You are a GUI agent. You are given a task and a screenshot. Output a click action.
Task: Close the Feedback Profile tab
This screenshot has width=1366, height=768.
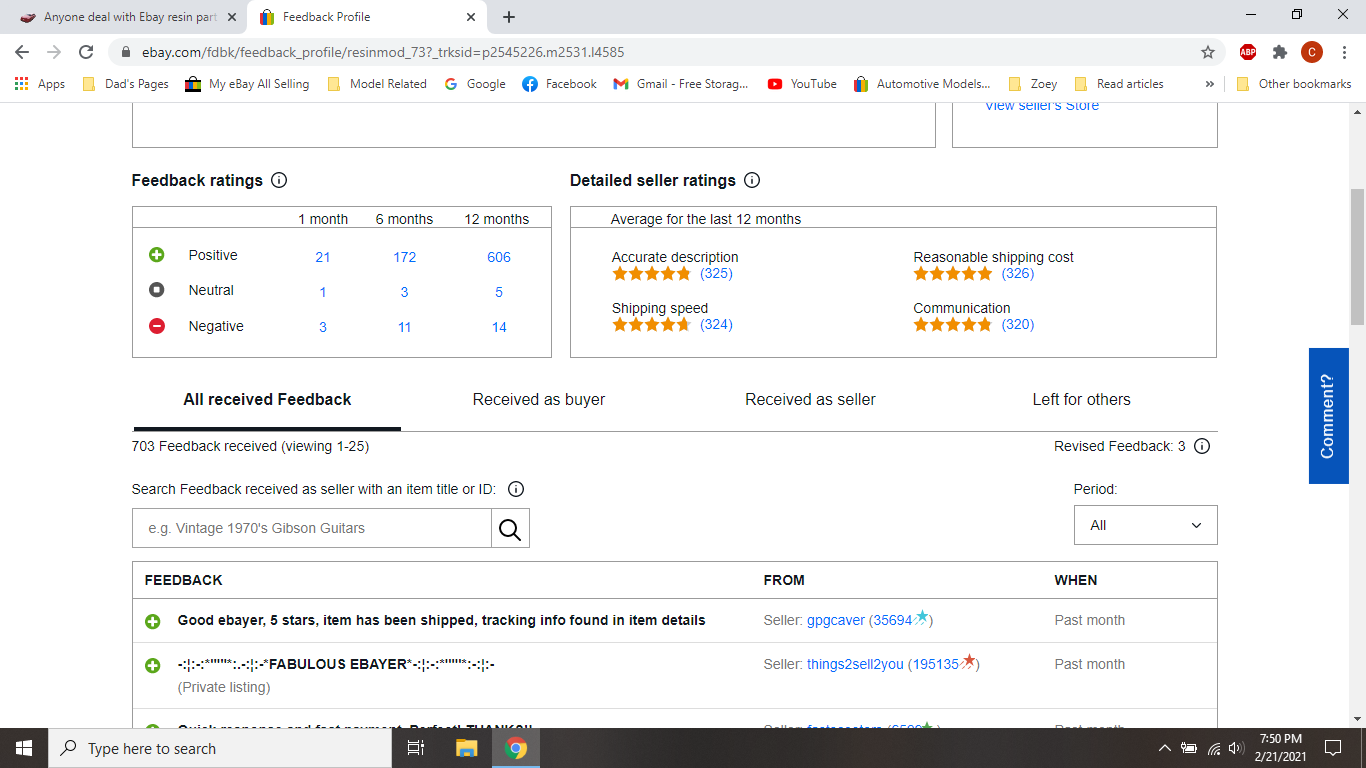[x=471, y=17]
